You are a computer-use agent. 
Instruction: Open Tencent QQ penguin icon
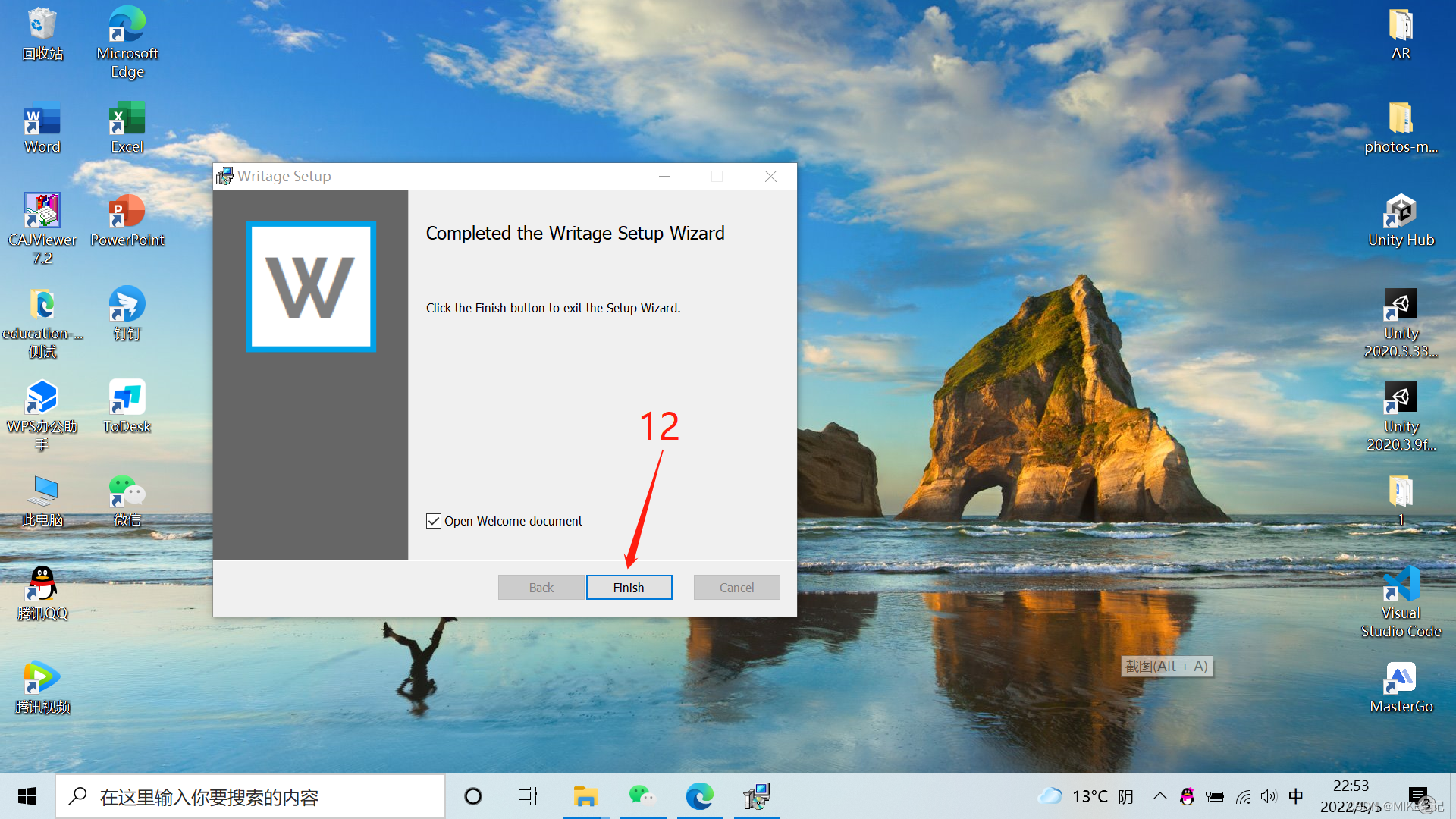(42, 592)
